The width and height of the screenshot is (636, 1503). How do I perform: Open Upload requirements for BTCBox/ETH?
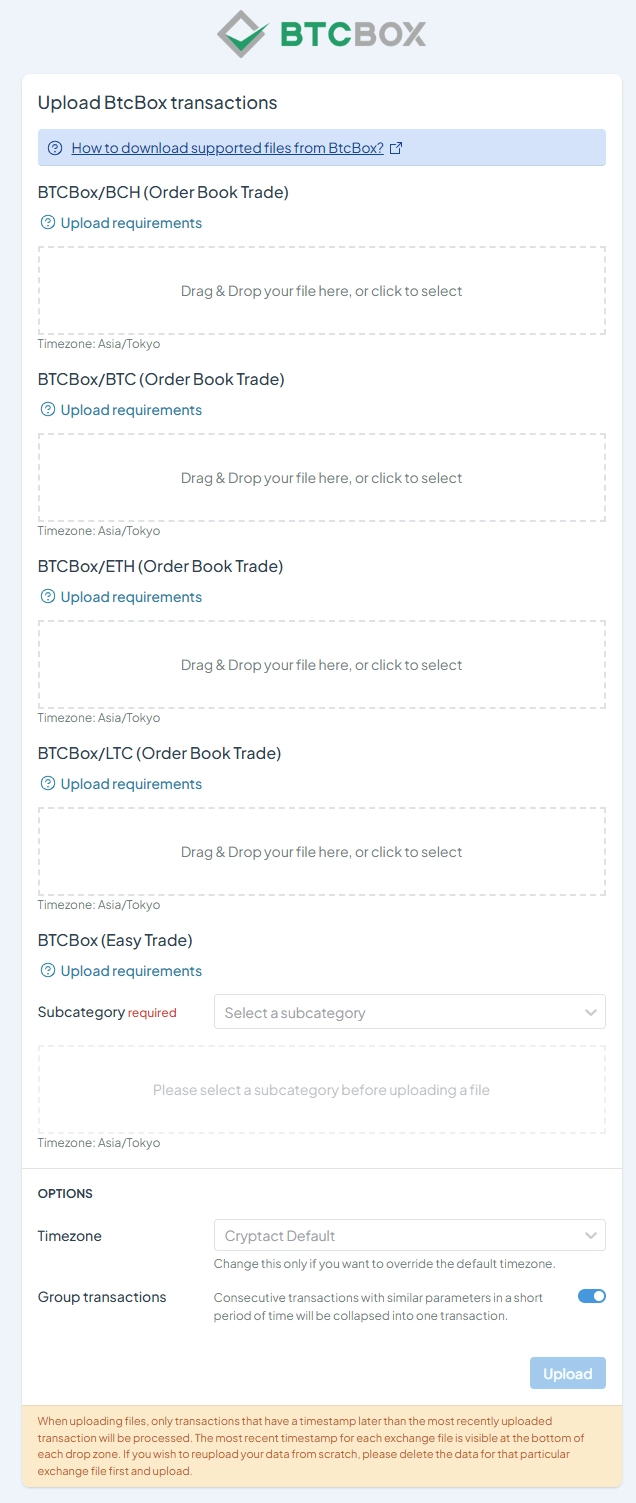(131, 597)
